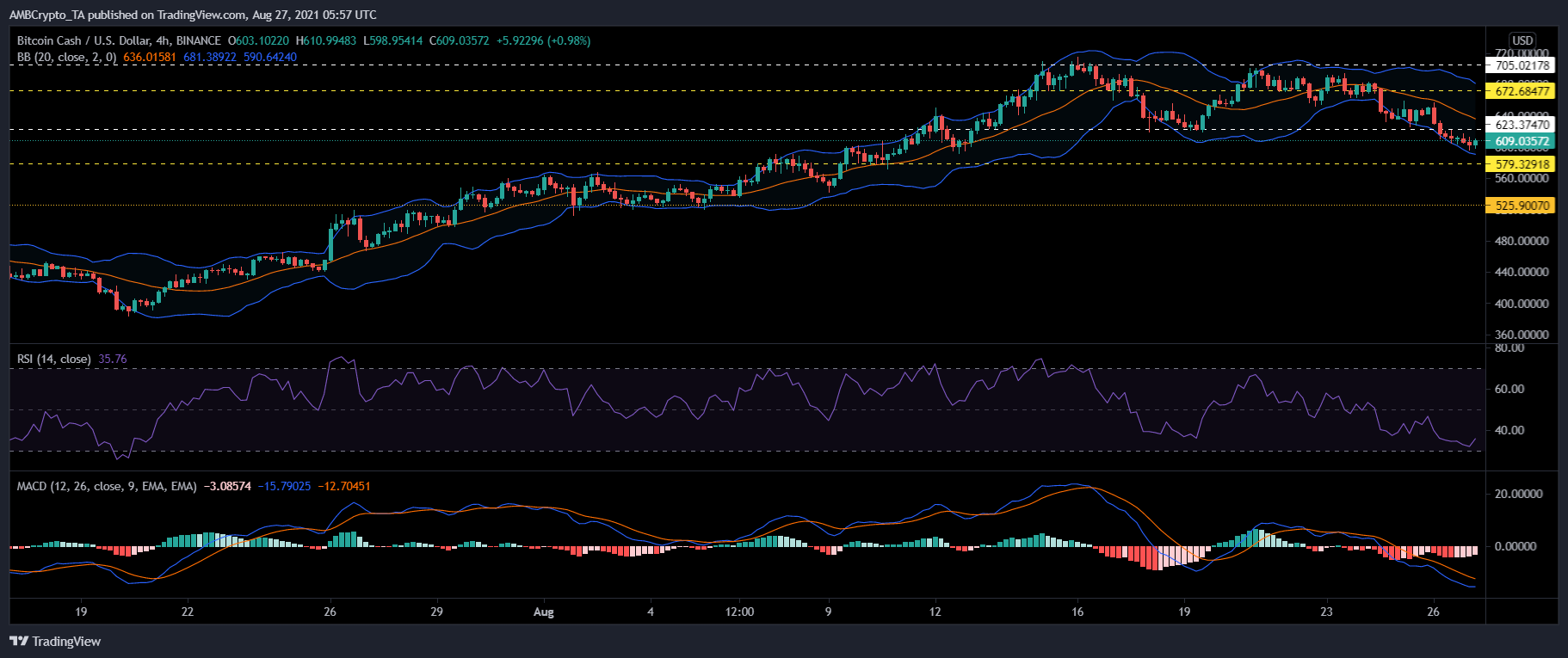Select the BB (20, close, 2, 0) indicator legend
Screen dimensions: 1568x658
(67, 57)
